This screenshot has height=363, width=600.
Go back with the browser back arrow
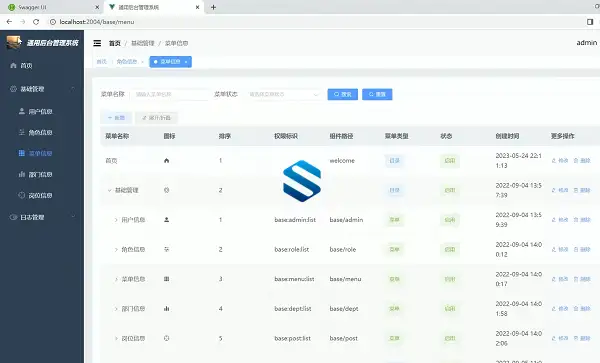point(9,22)
